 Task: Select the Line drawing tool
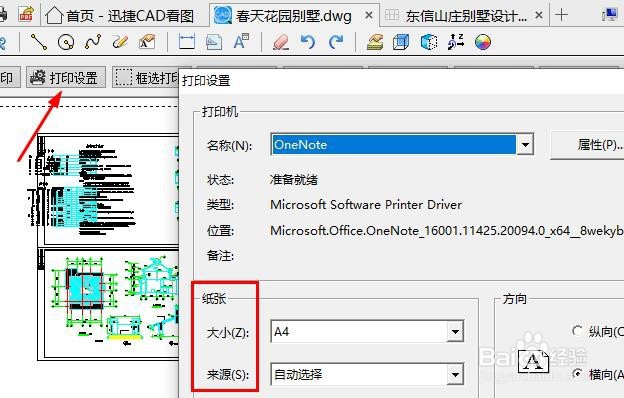(x=39, y=42)
